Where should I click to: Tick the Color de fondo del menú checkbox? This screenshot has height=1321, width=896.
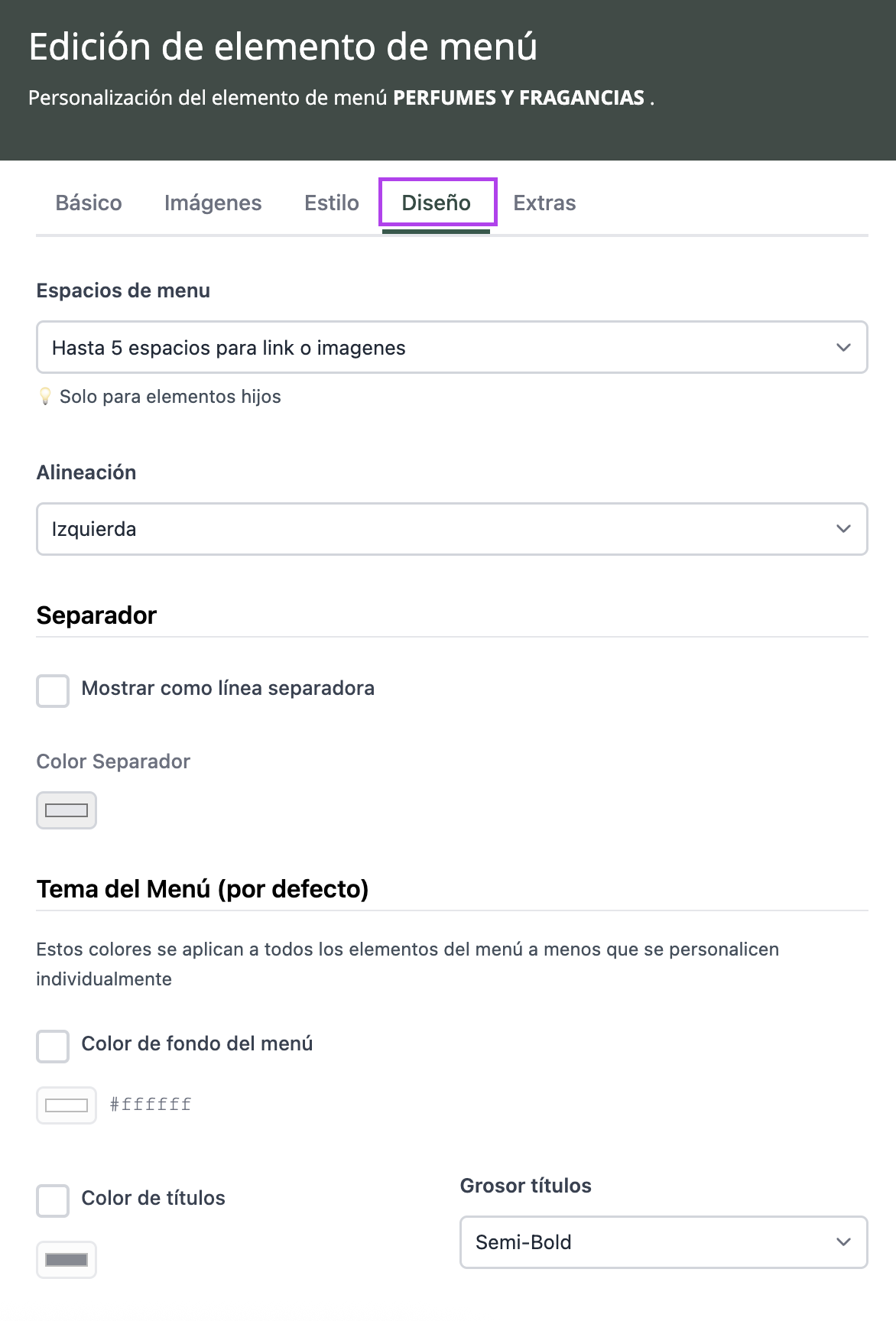tap(53, 1046)
